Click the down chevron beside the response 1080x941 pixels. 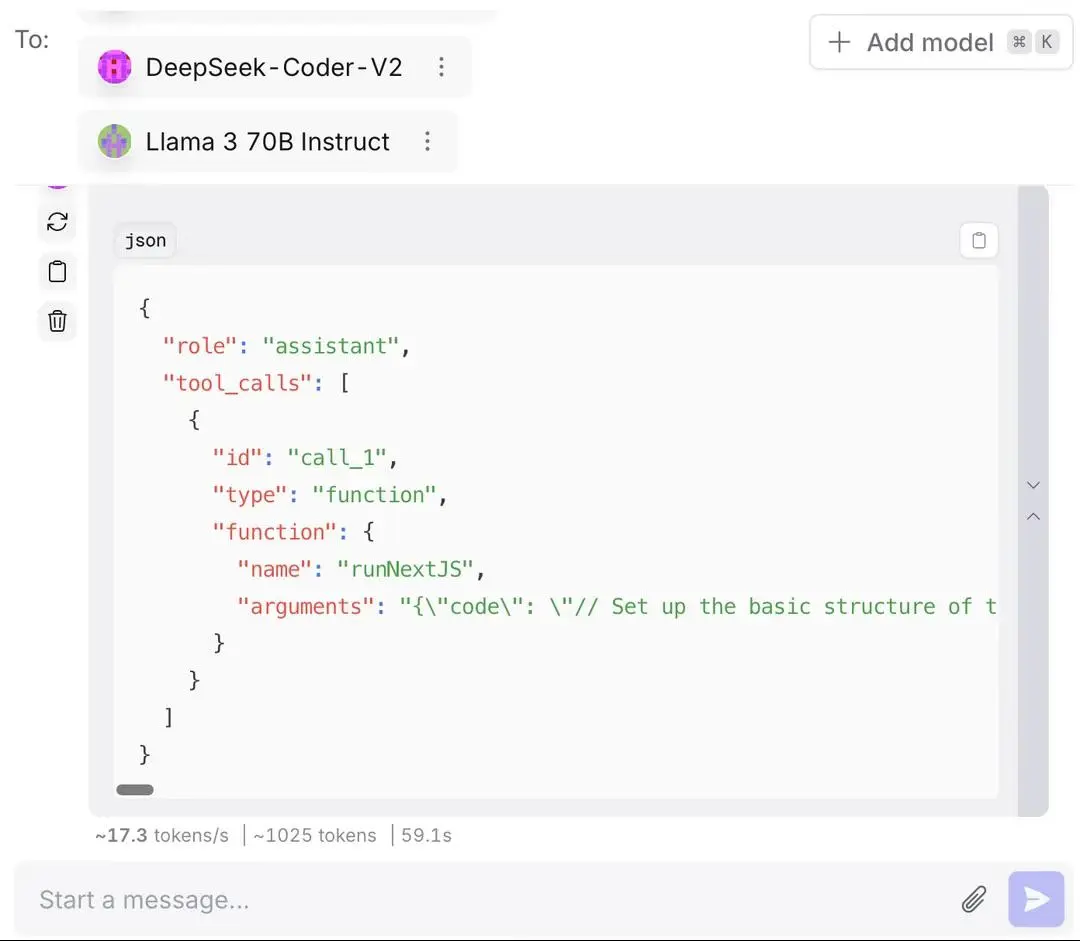click(x=1033, y=485)
